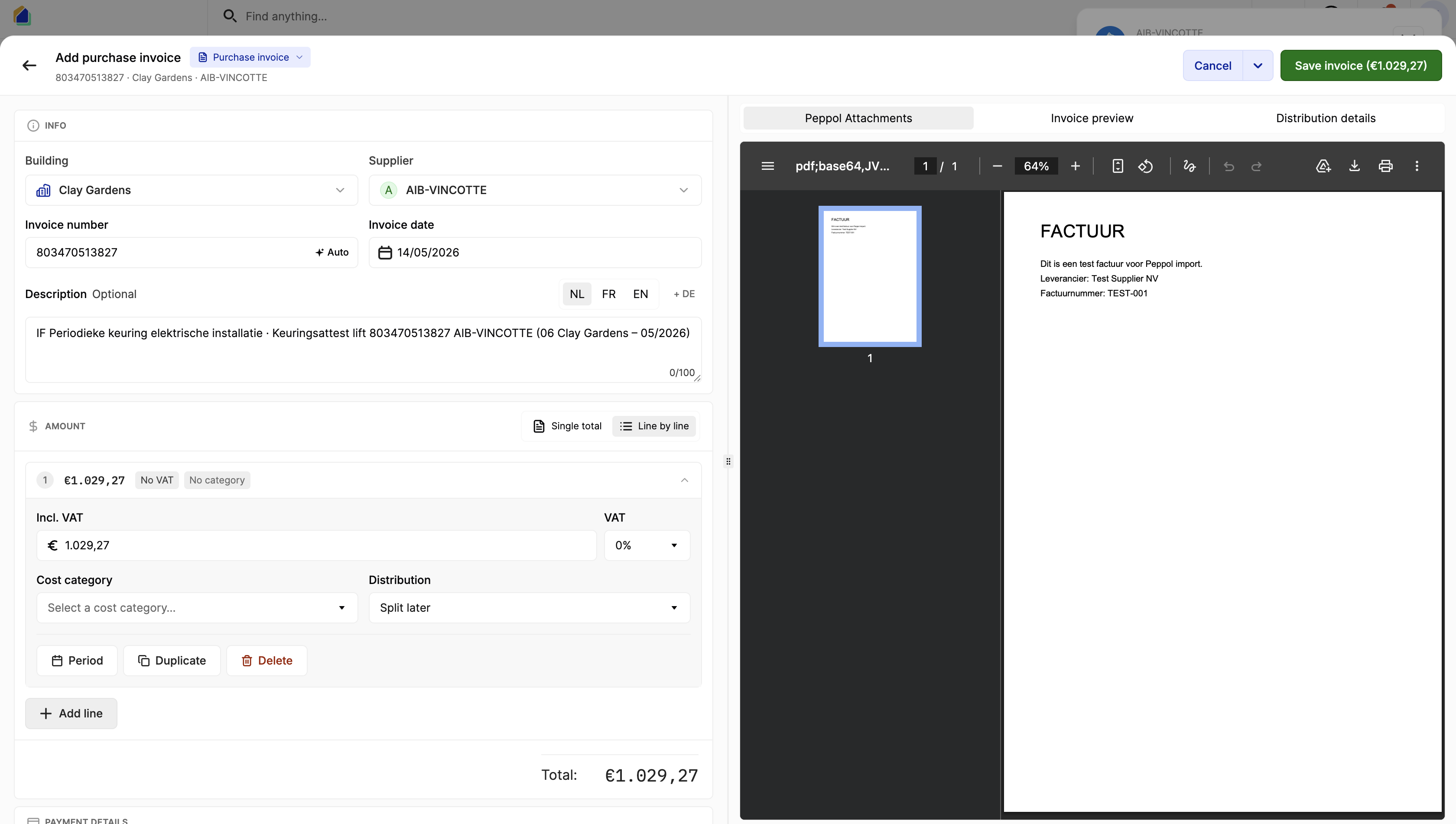The height and width of the screenshot is (824, 1456).
Task: Save the invoice of €1.029,27
Action: tap(1361, 66)
